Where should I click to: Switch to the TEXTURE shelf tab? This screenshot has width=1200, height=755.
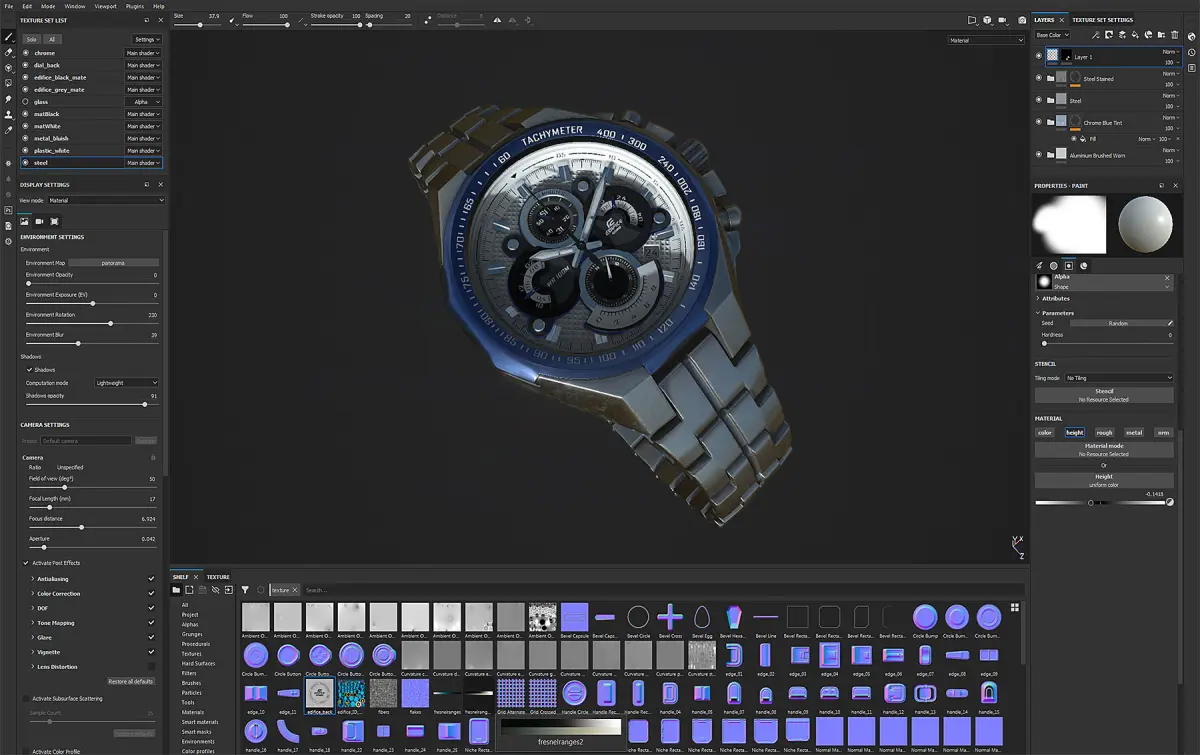click(218, 577)
